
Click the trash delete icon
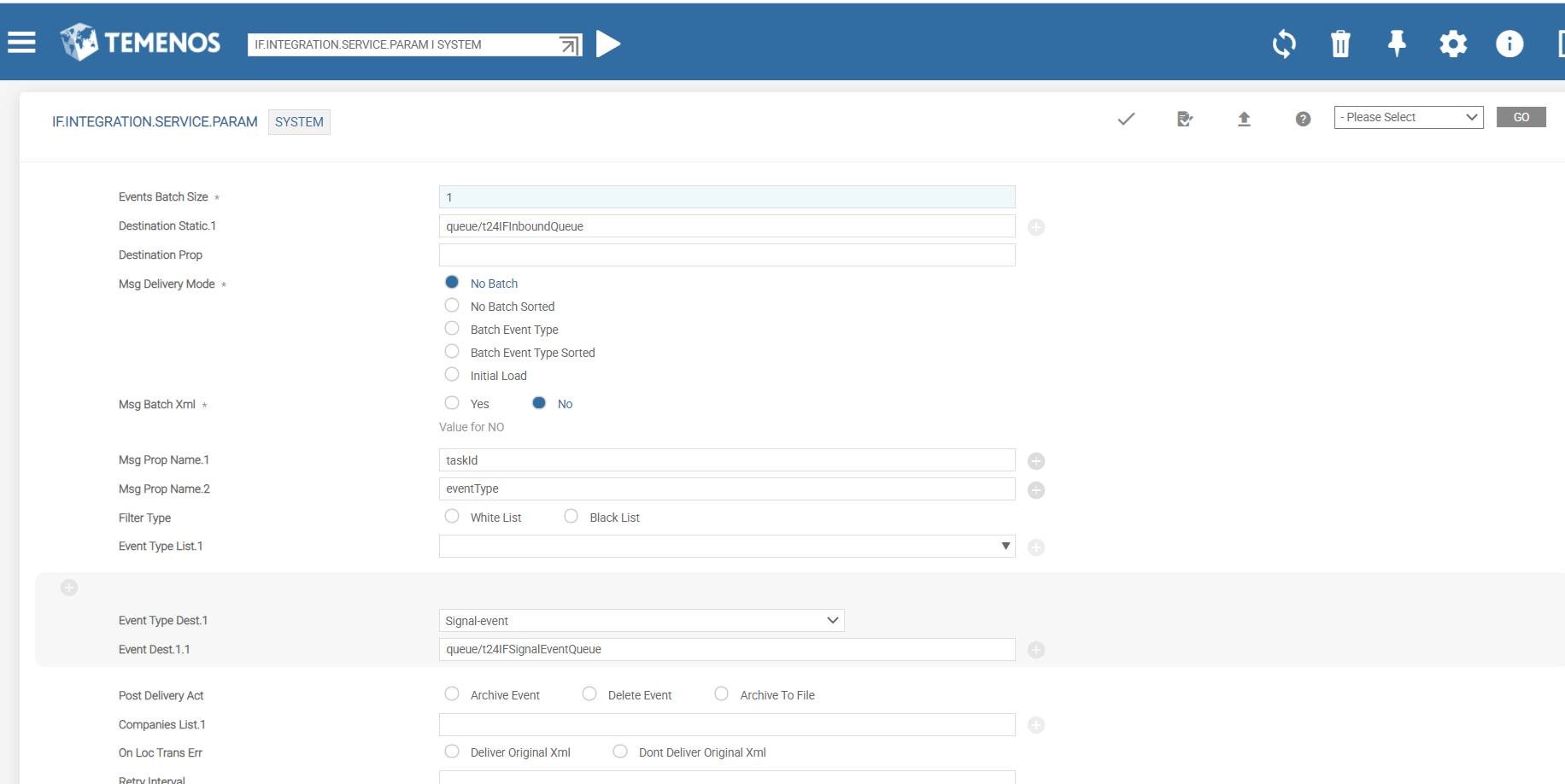click(x=1340, y=44)
